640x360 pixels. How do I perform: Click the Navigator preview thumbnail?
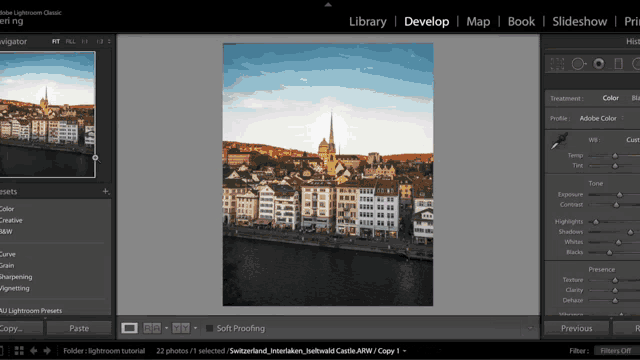click(x=47, y=114)
